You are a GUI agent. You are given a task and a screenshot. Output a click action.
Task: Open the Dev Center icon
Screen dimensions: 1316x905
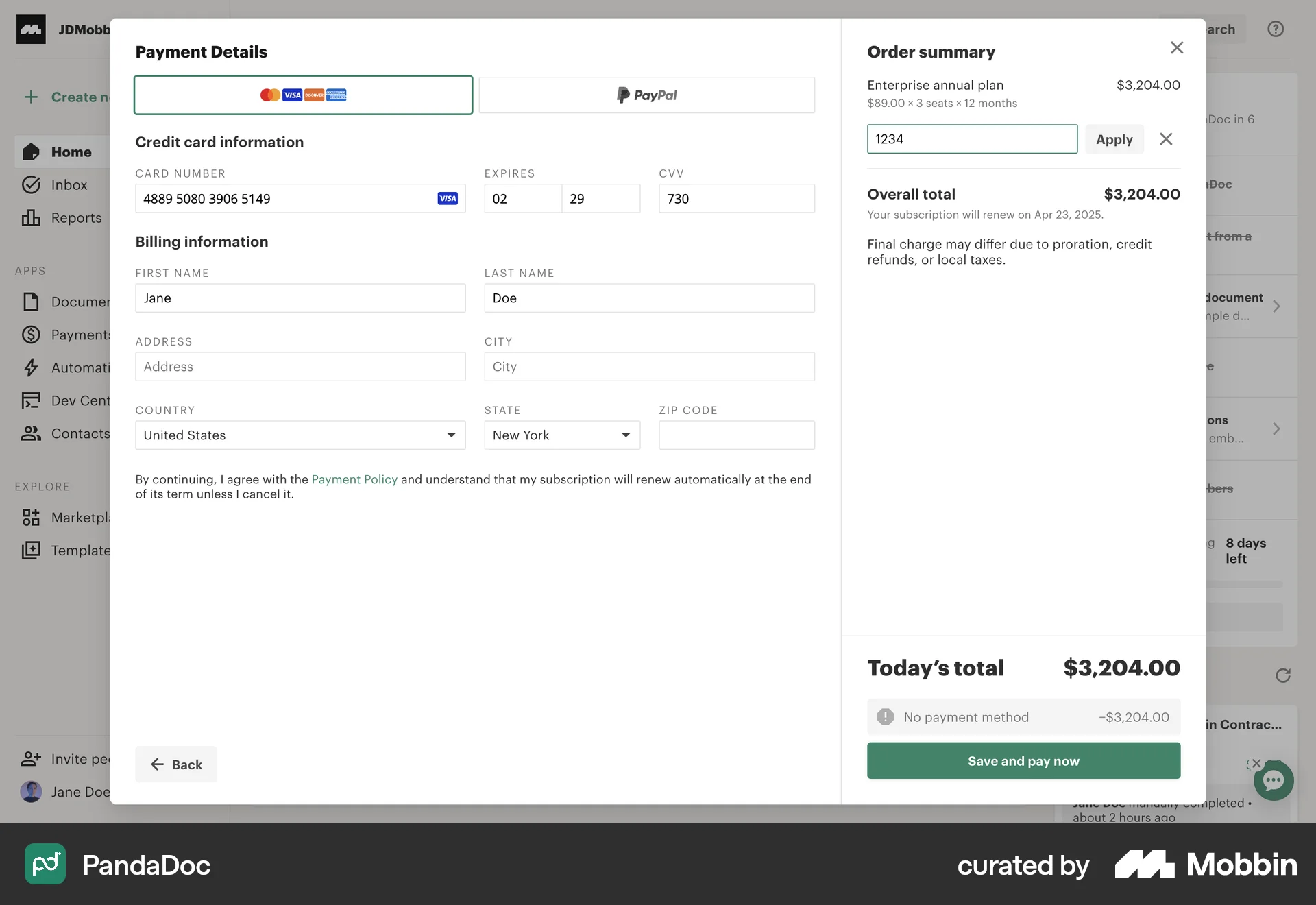point(31,400)
